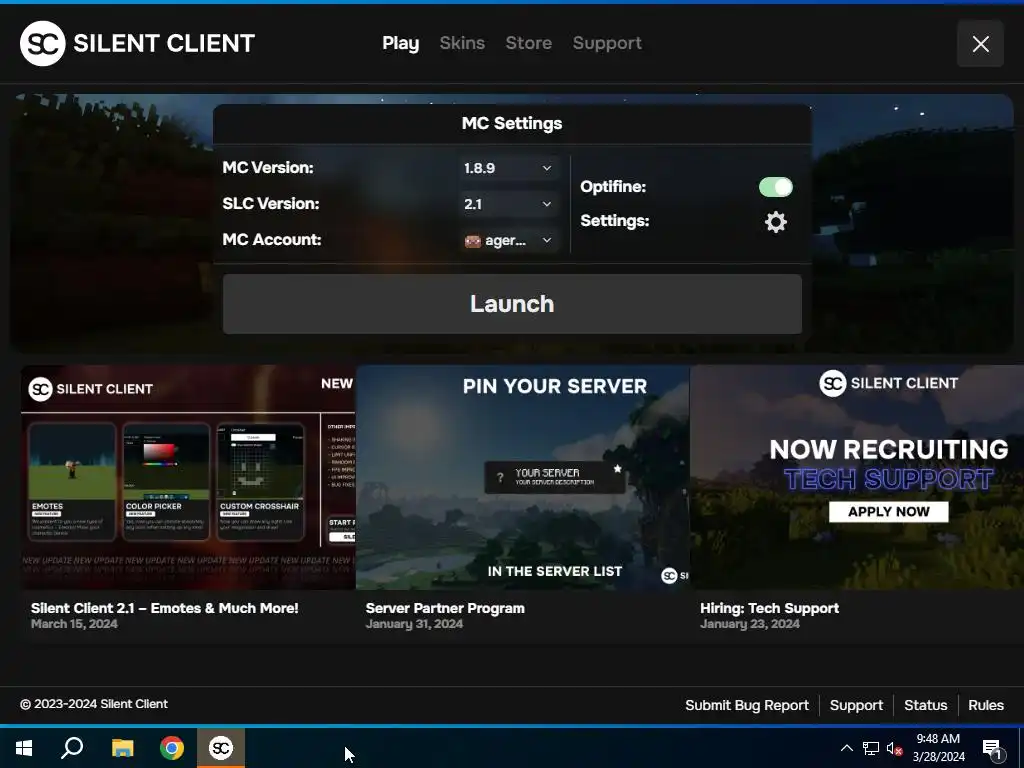The width and height of the screenshot is (1024, 768).
Task: Open the Now Recruiting Tech Support thumbnail
Action: tap(857, 477)
